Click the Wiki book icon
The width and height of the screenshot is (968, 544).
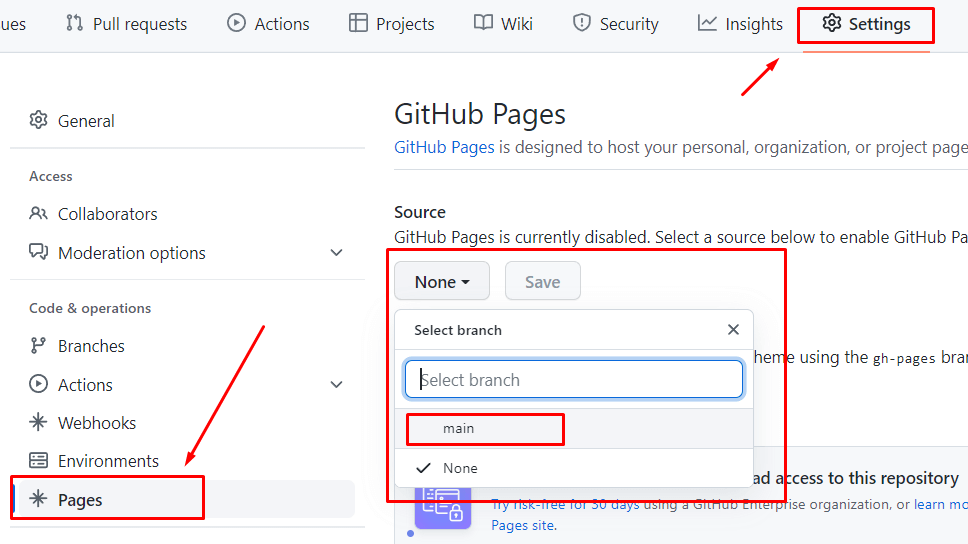[x=483, y=23]
